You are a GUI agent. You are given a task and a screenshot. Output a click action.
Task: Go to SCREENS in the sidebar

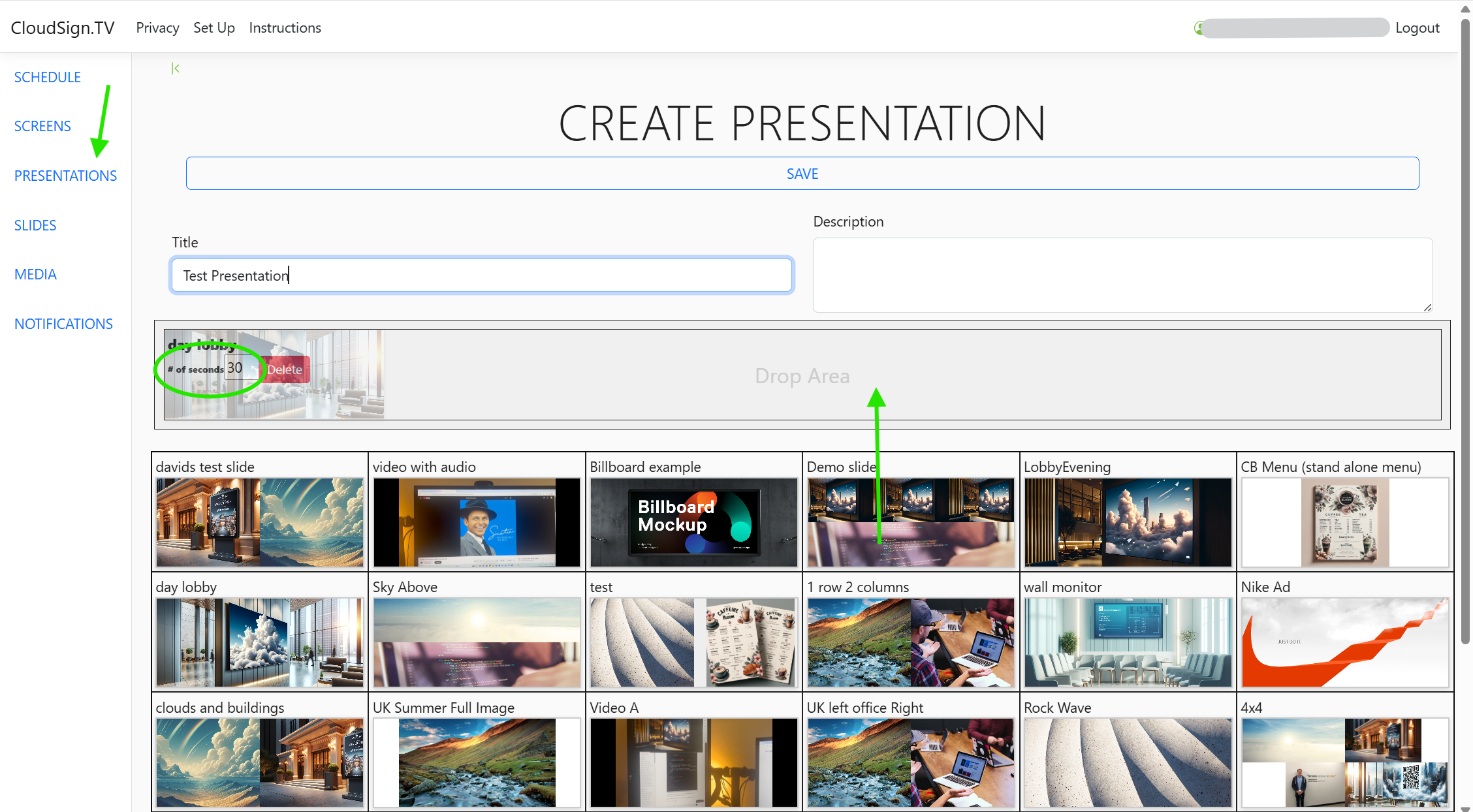pyautogui.click(x=42, y=126)
